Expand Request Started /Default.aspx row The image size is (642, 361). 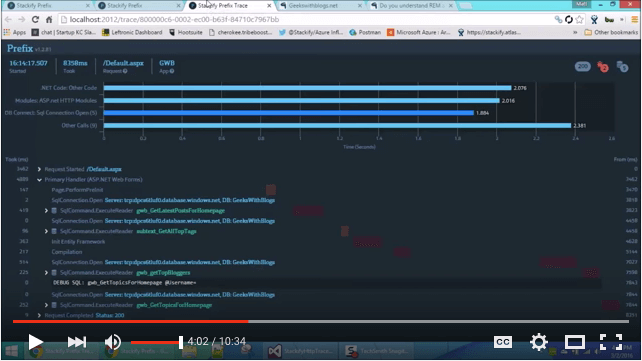[x=39, y=169]
